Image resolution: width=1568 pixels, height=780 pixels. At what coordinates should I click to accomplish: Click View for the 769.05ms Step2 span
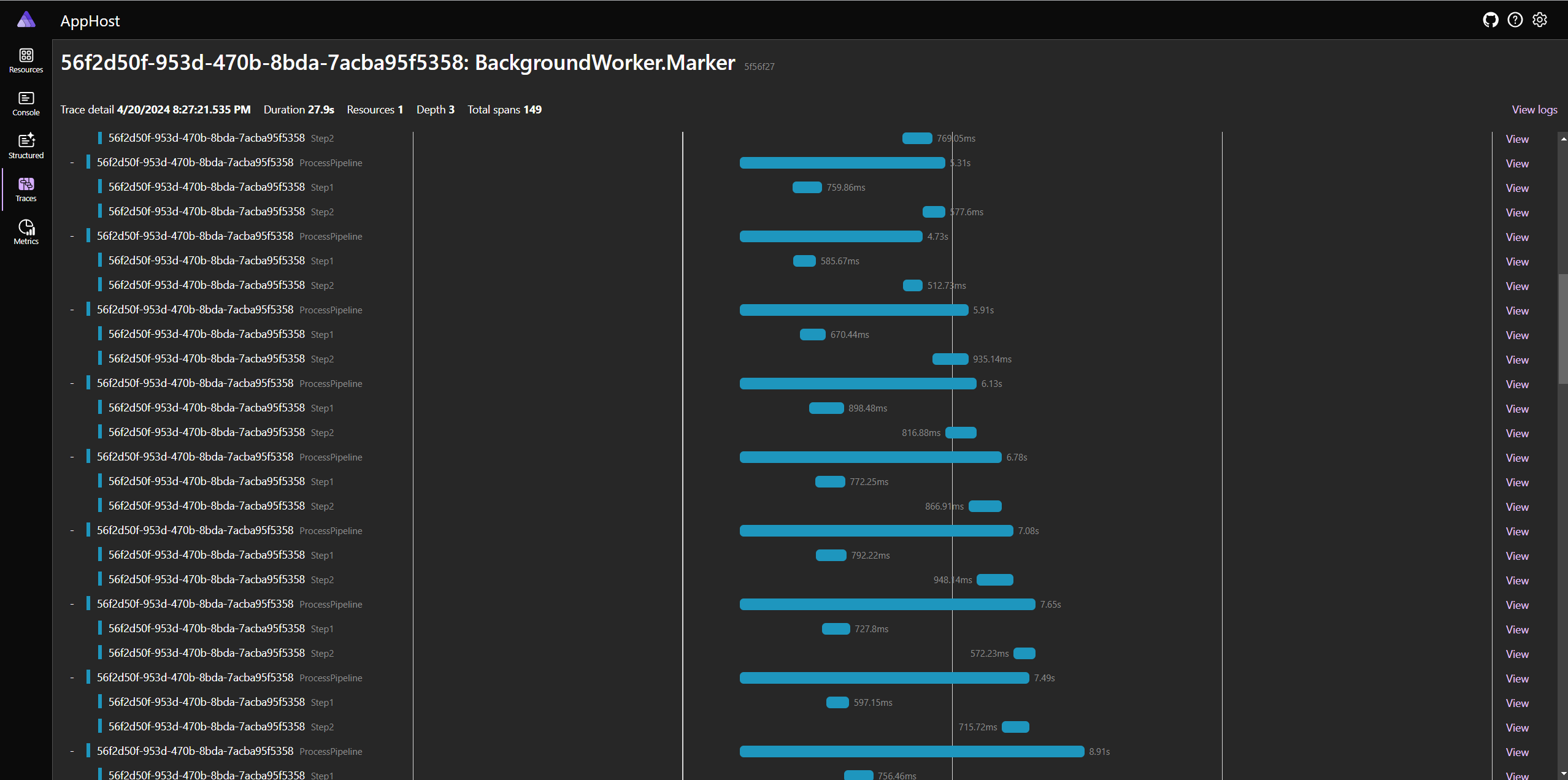[1517, 139]
